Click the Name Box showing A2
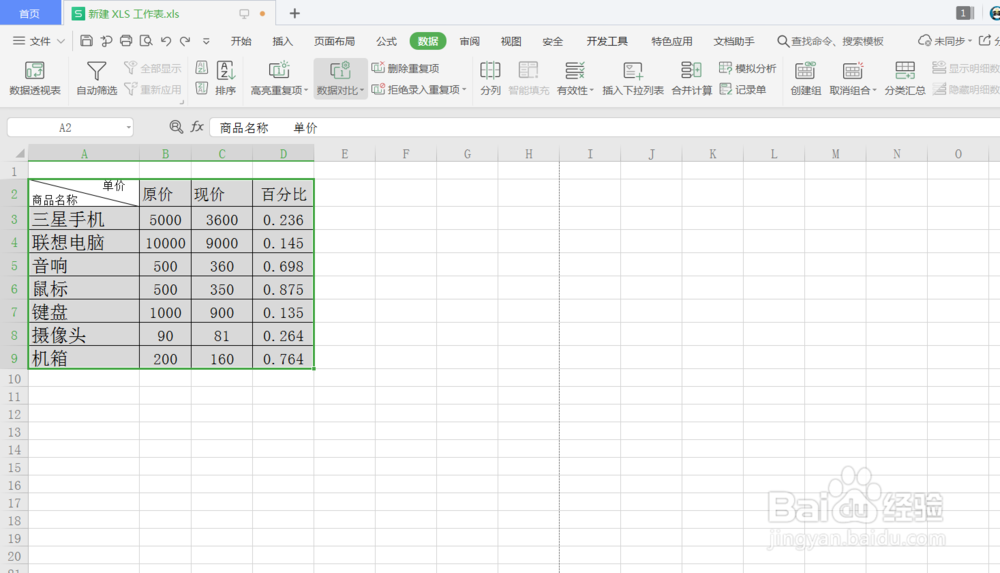 tap(65, 128)
